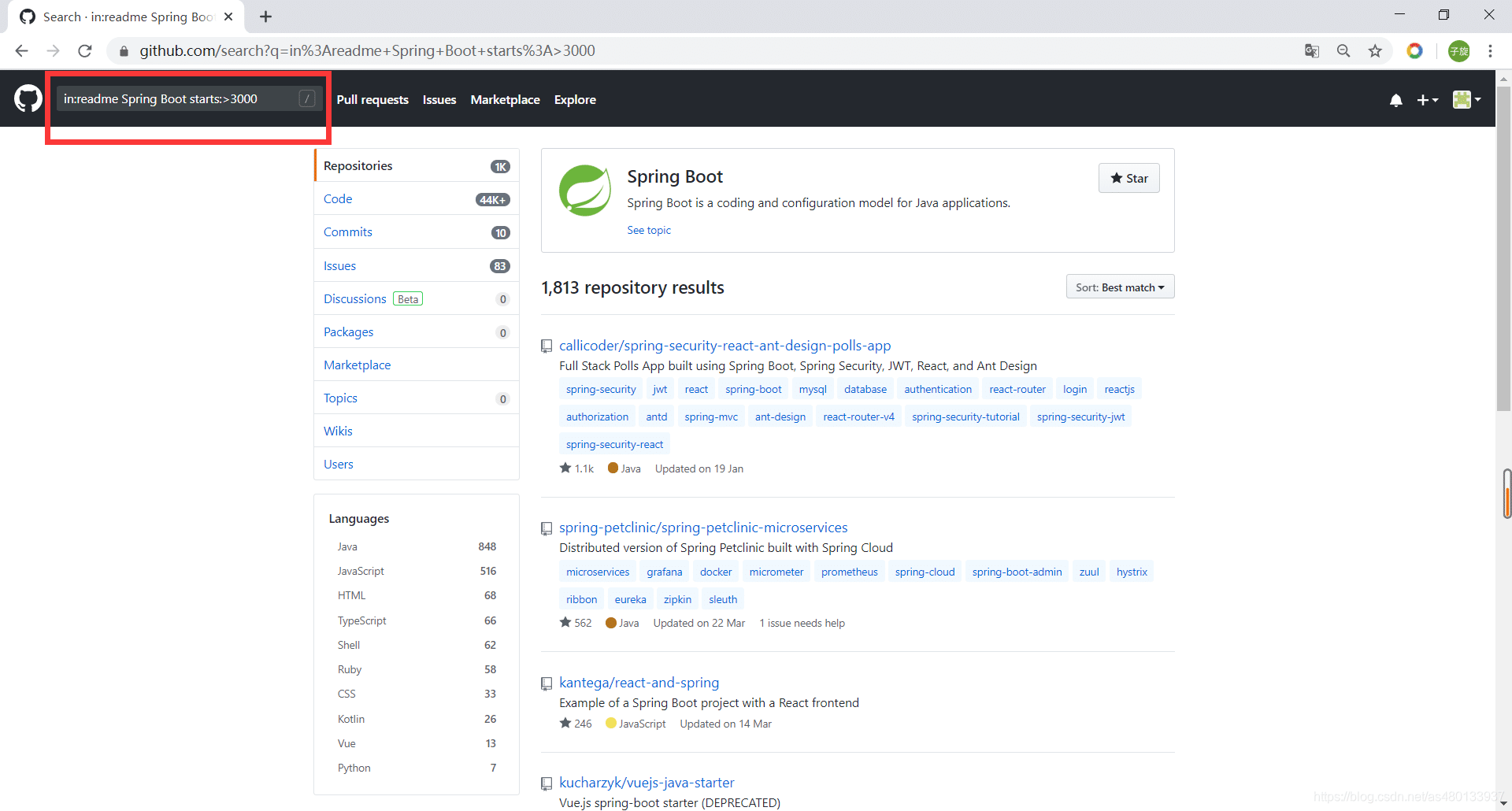Click the lock icon in address bar
Viewport: 1512px width, 811px height.
[124, 51]
